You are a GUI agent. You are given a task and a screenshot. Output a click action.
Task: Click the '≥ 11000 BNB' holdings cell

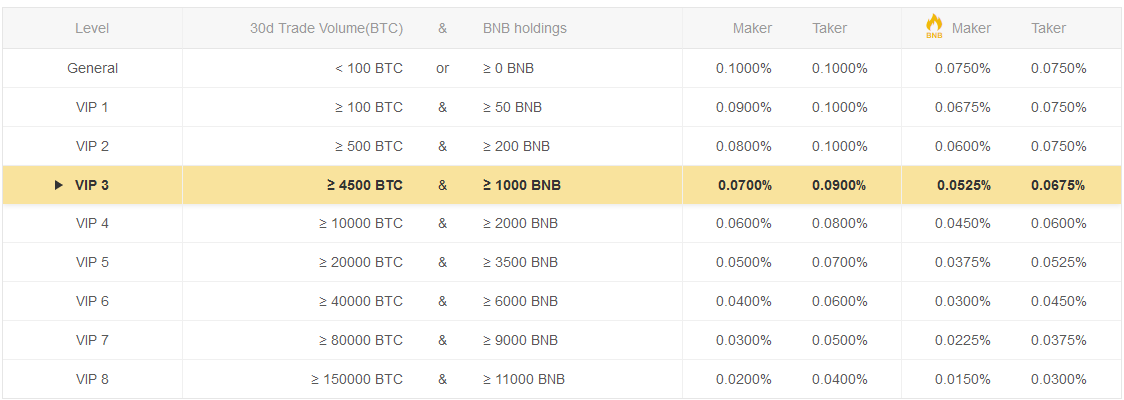coord(524,378)
